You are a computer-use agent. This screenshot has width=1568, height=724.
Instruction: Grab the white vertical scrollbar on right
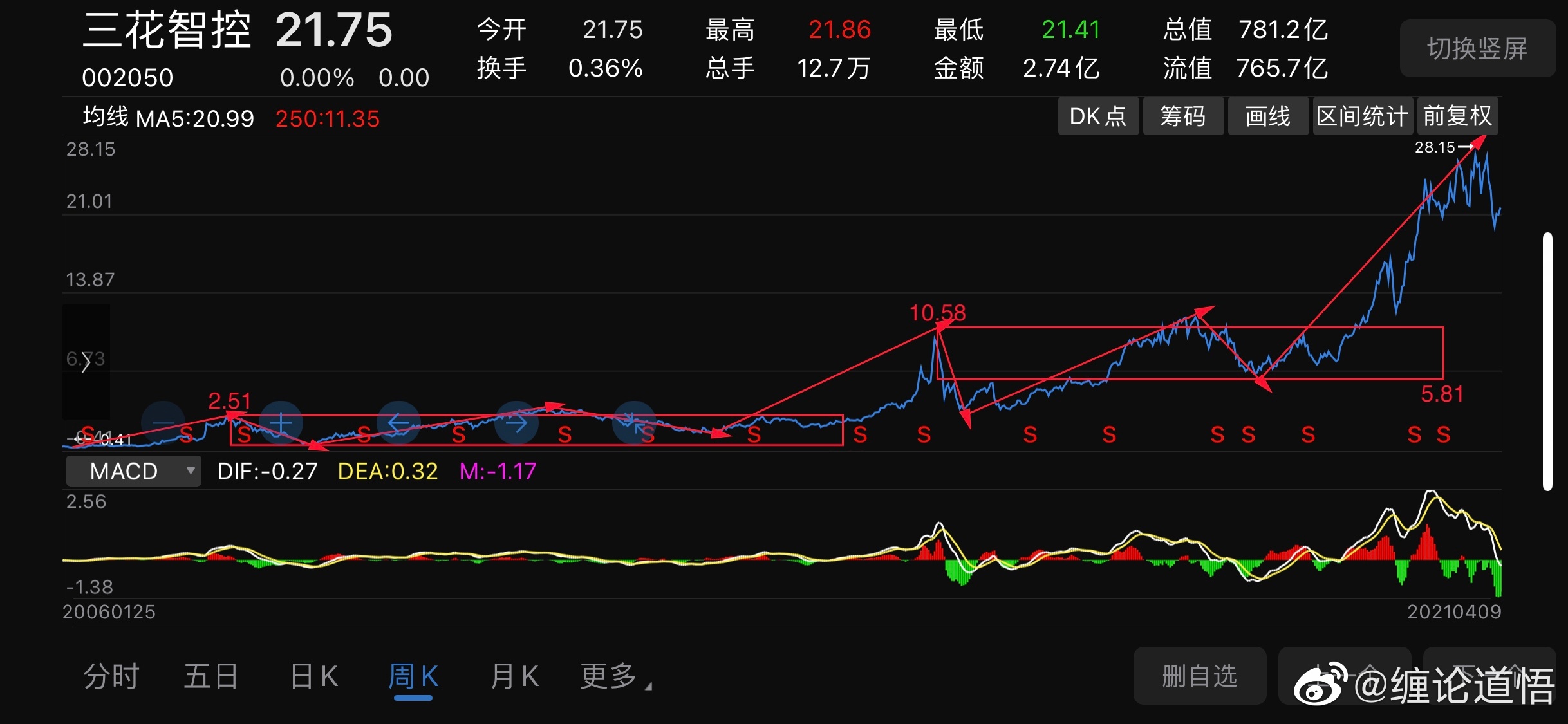coord(1547,362)
